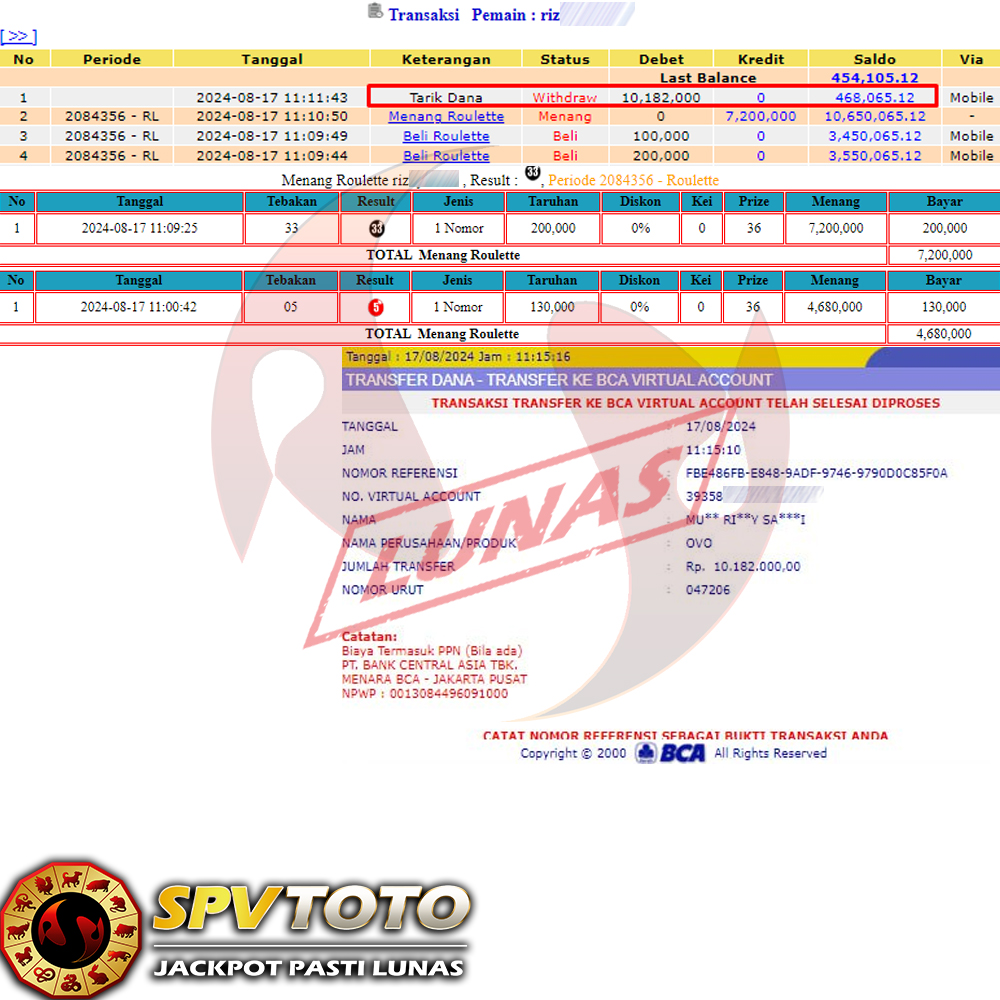
Task: Click the SPVTOTO zodiac wheel emblem
Action: 68,930
